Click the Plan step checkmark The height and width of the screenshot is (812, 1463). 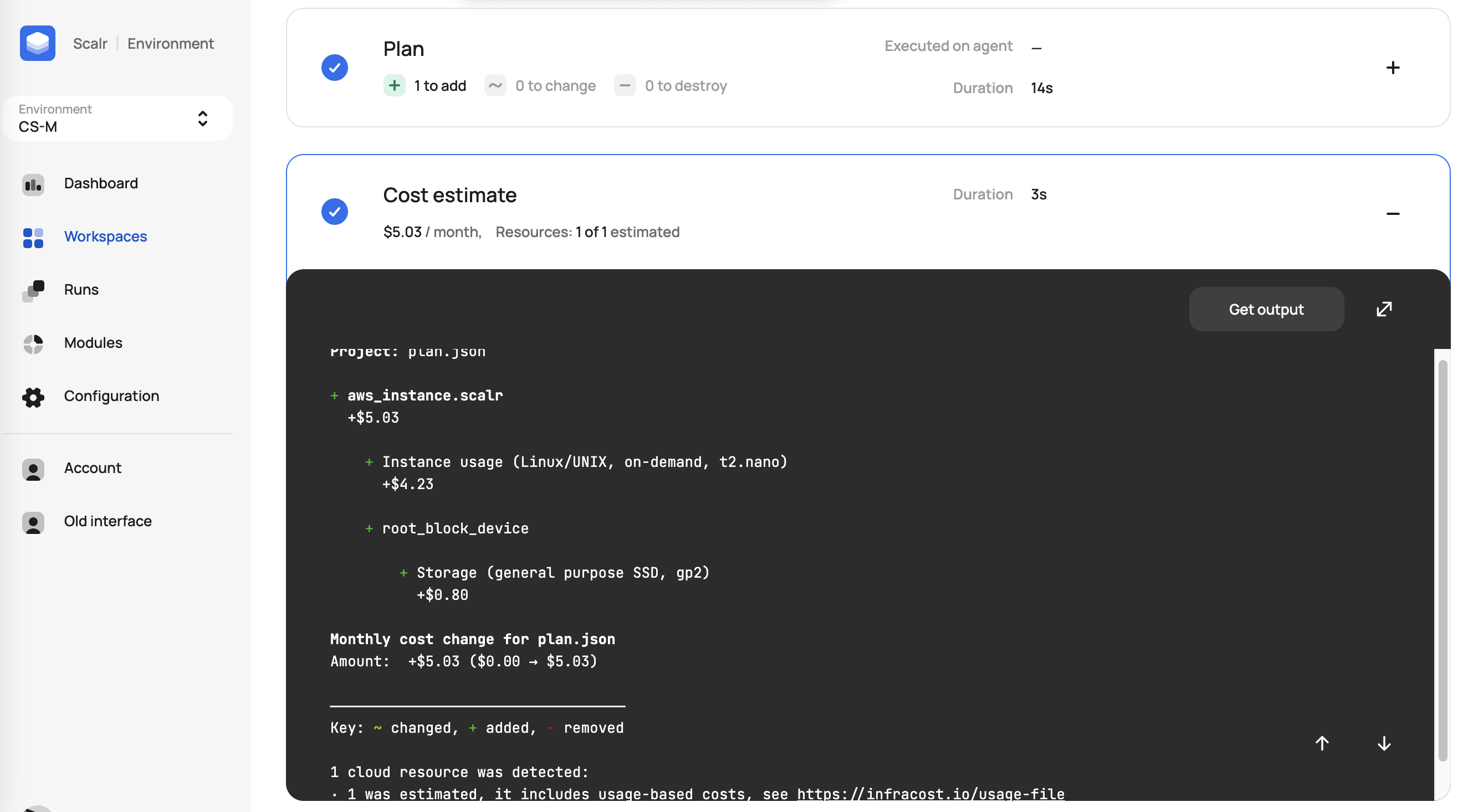[335, 68]
